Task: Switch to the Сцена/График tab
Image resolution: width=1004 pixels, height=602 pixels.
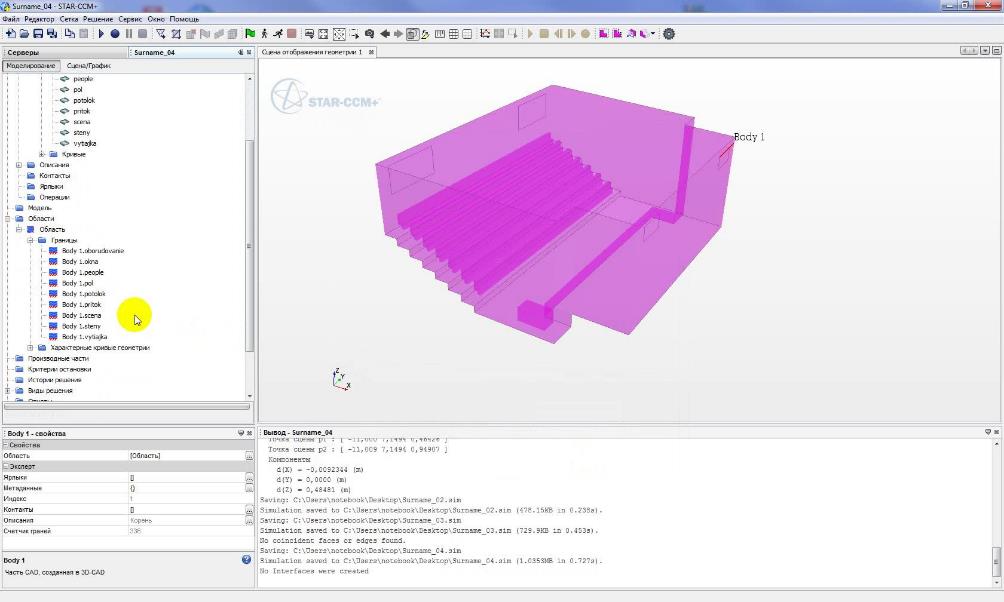Action: 88,66
